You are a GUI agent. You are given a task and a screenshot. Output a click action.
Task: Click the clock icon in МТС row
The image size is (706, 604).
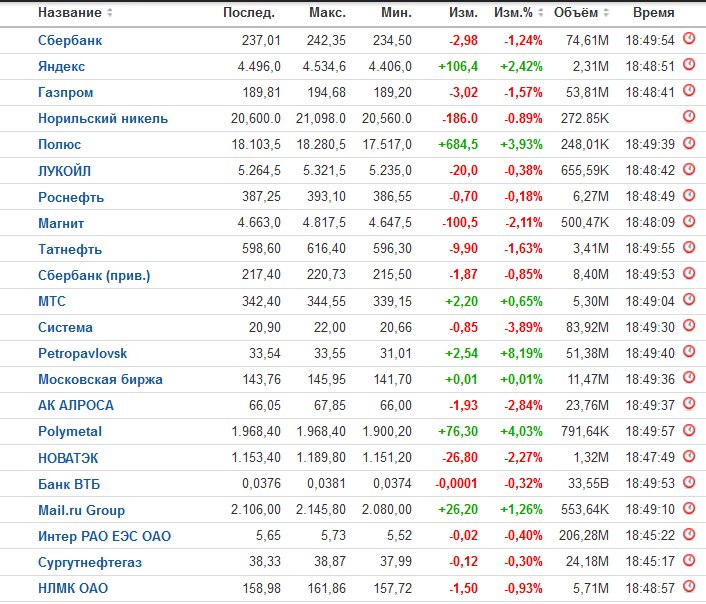coord(689,299)
